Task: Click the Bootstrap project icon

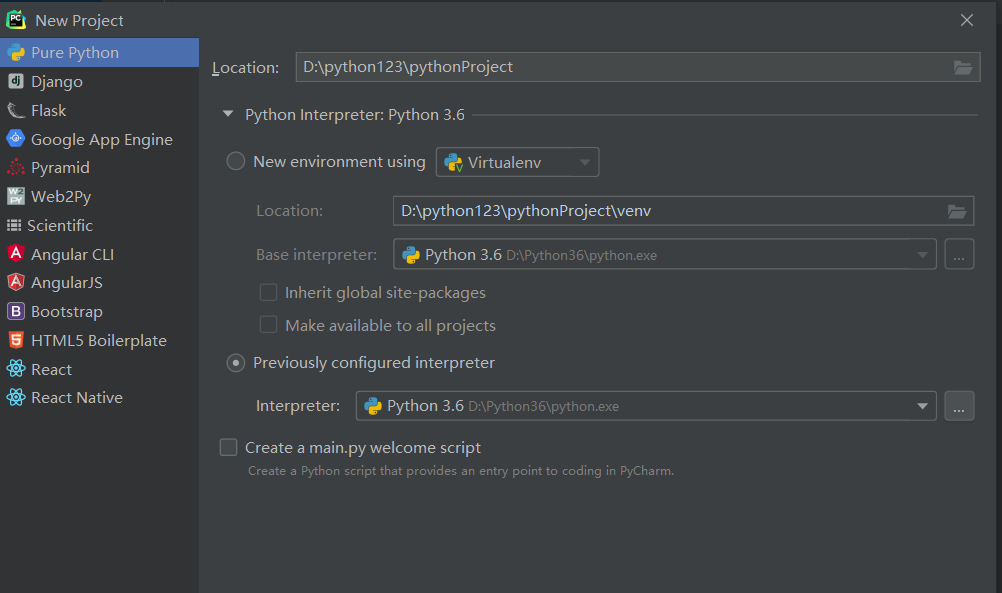Action: pos(15,312)
